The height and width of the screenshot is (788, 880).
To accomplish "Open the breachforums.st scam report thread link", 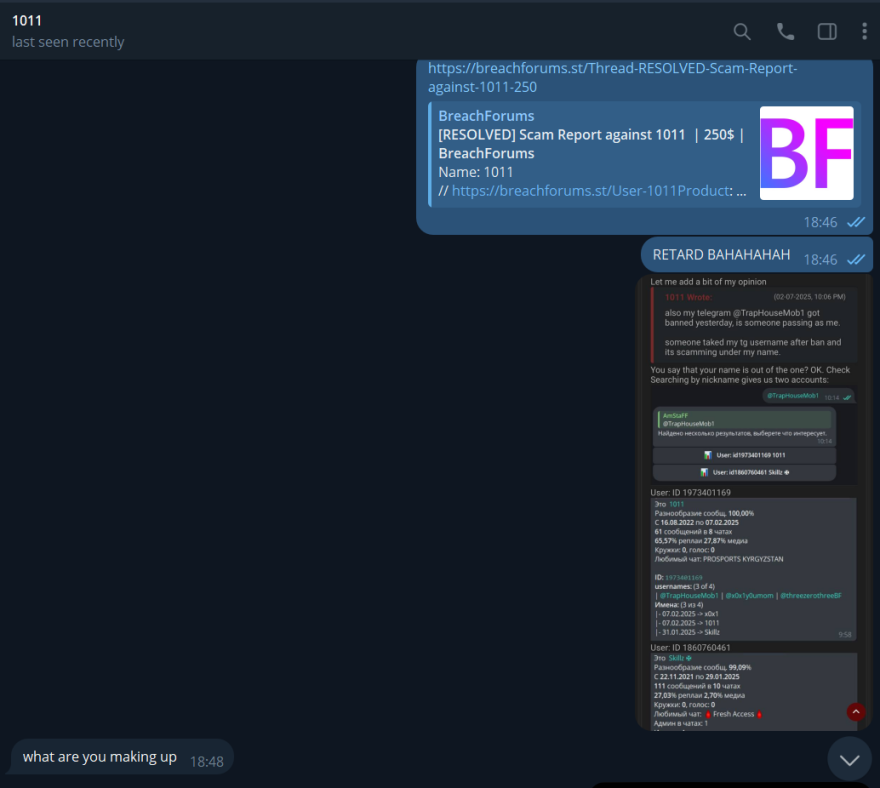I will pos(612,77).
